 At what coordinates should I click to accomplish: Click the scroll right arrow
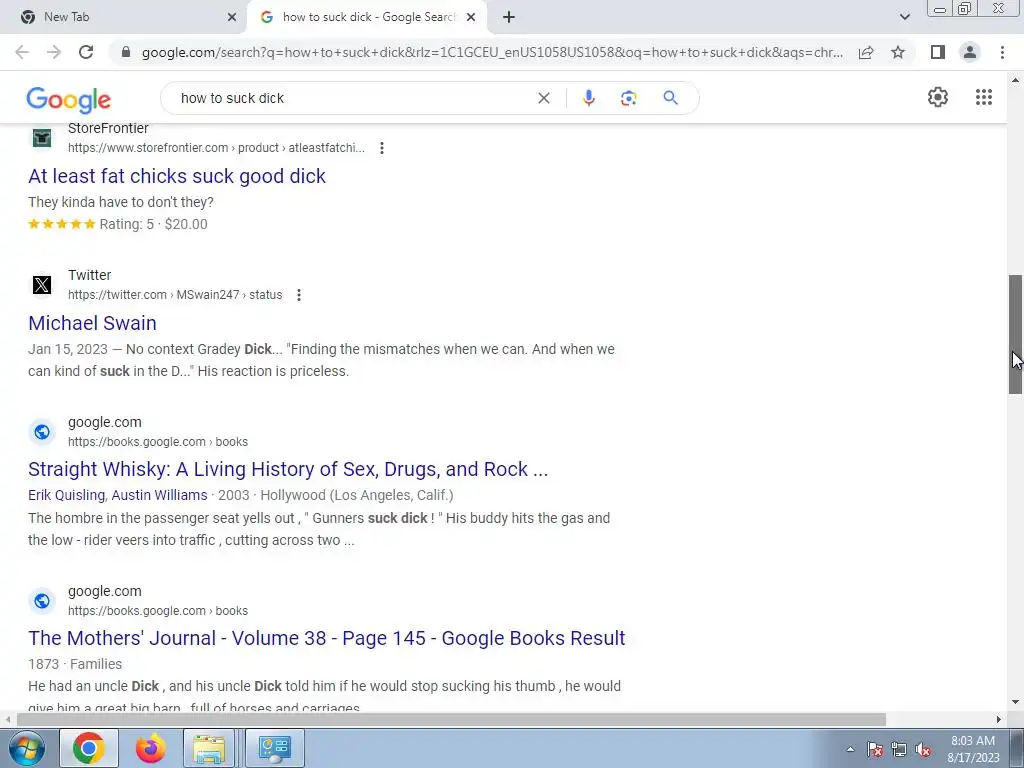tap(998, 719)
